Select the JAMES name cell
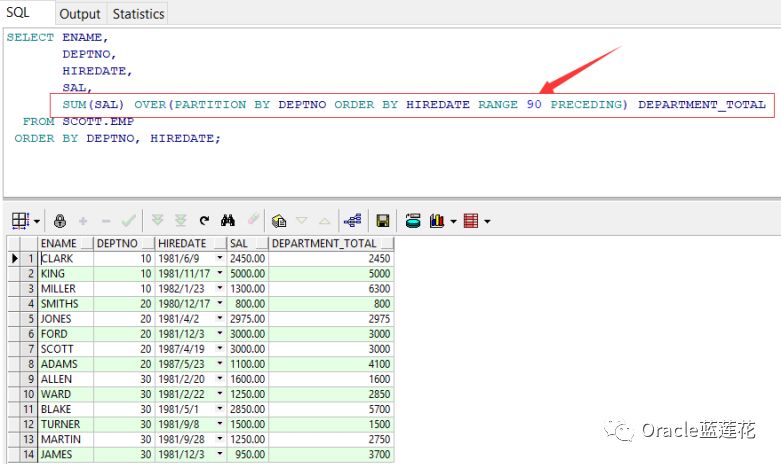The height and width of the screenshot is (464, 781). (x=66, y=455)
